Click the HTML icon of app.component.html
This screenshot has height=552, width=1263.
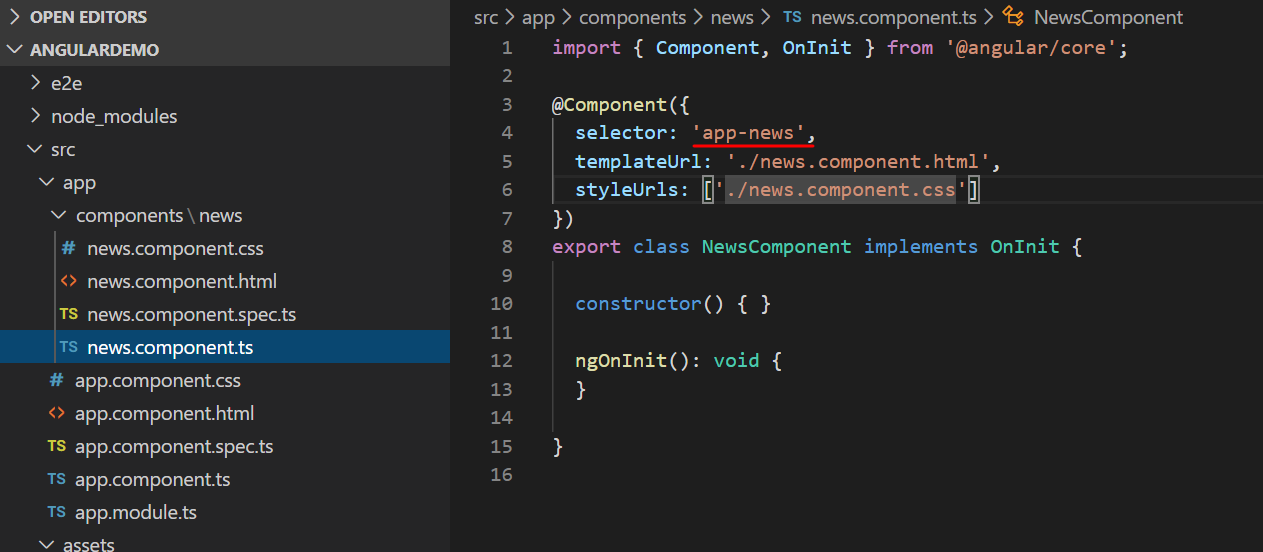tap(56, 413)
